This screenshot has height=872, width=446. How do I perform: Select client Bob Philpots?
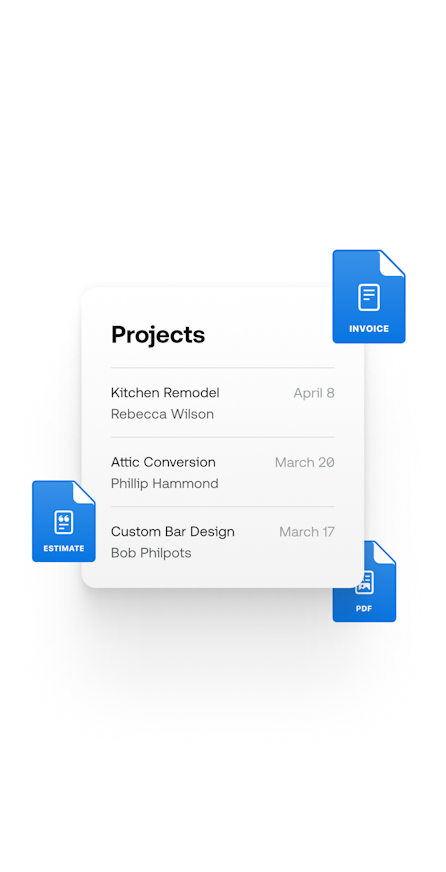click(x=151, y=553)
